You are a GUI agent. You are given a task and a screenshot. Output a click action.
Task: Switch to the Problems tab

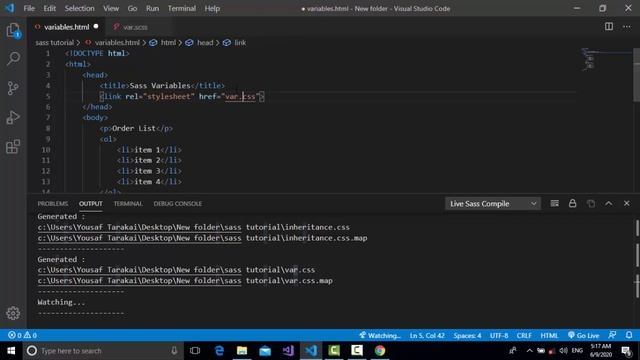(x=53, y=204)
